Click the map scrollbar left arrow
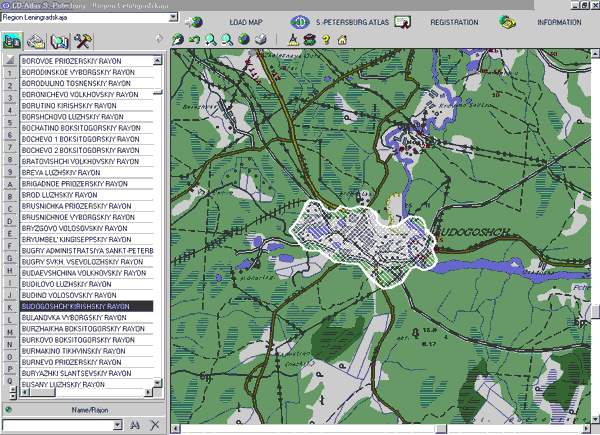This screenshot has height=435, width=600. coord(175,428)
